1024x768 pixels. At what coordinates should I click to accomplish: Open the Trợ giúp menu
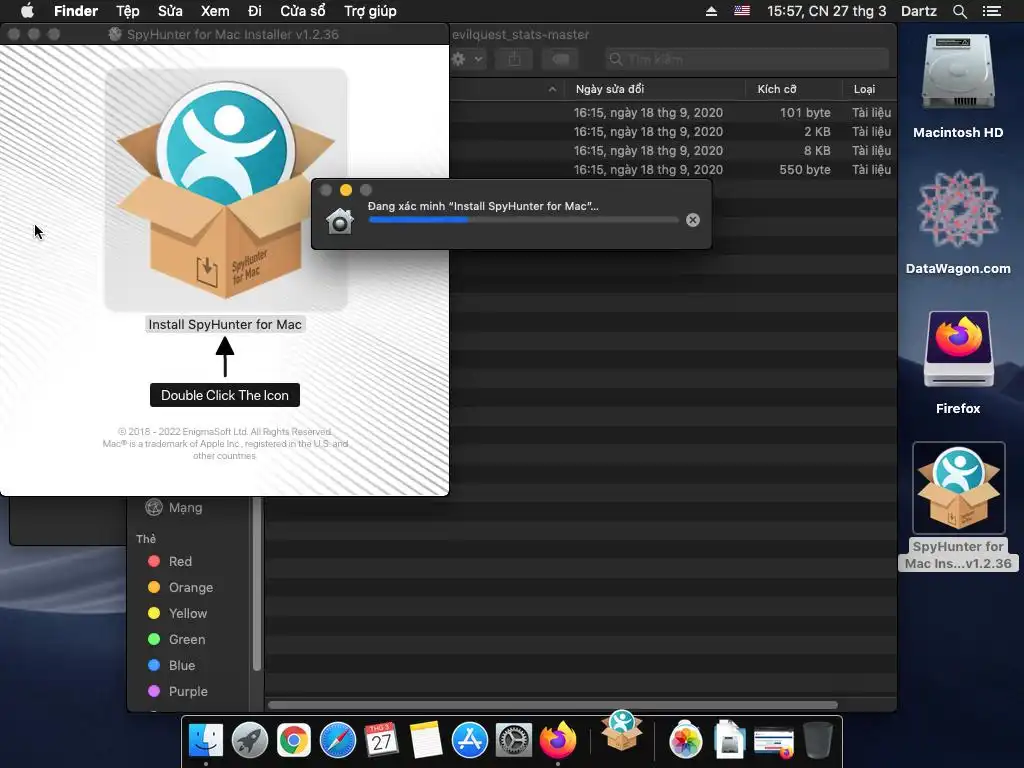pyautogui.click(x=370, y=11)
